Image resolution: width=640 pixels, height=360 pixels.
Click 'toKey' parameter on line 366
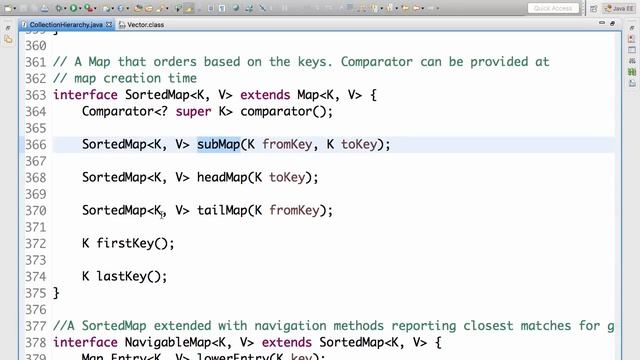359,144
